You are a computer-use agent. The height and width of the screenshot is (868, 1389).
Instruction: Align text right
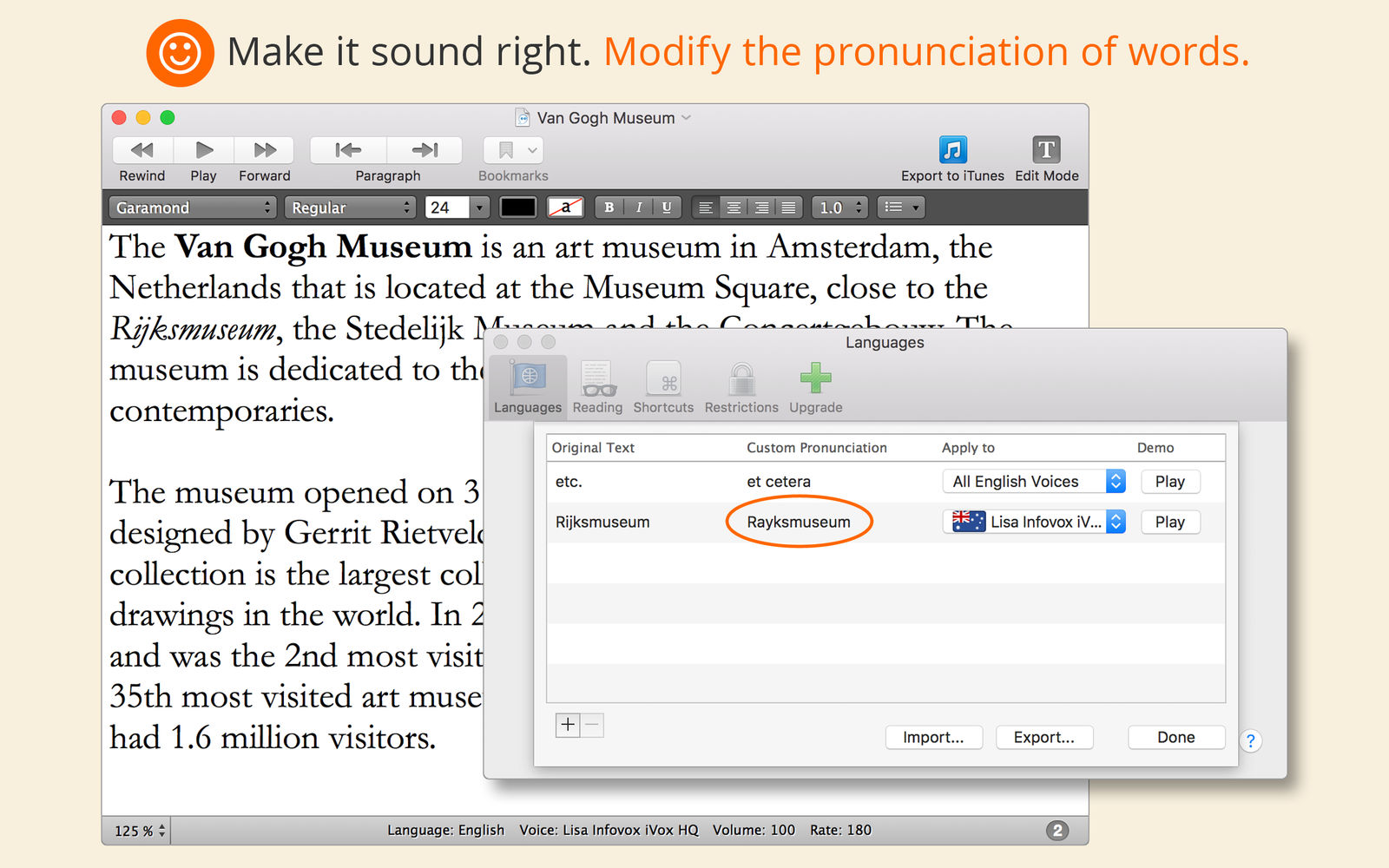pyautogui.click(x=761, y=207)
